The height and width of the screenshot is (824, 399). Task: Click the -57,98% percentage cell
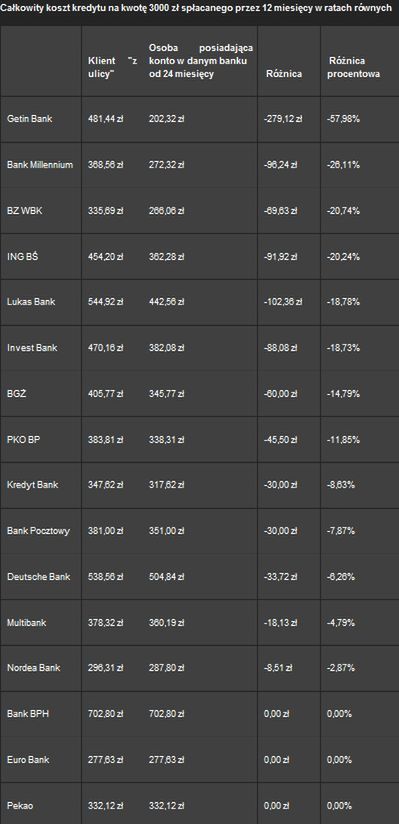pos(343,119)
